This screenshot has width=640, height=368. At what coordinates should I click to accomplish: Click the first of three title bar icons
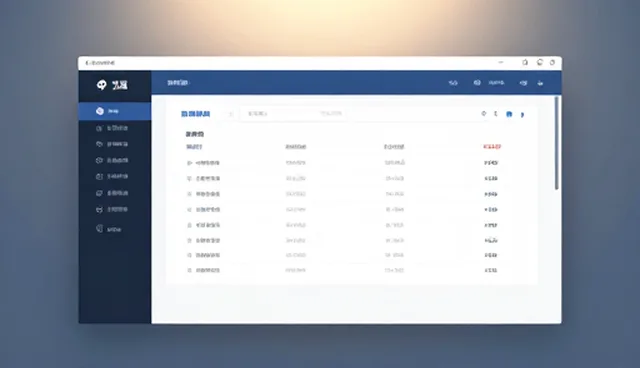tap(525, 62)
